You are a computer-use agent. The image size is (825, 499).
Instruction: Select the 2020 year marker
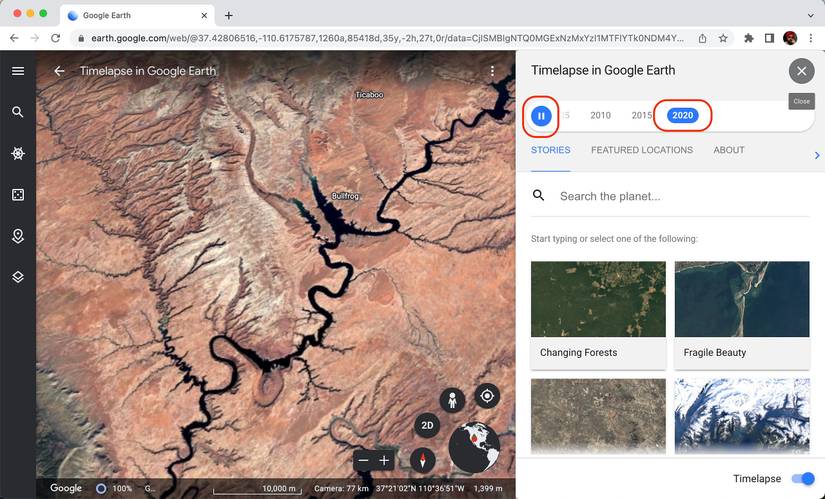682,115
